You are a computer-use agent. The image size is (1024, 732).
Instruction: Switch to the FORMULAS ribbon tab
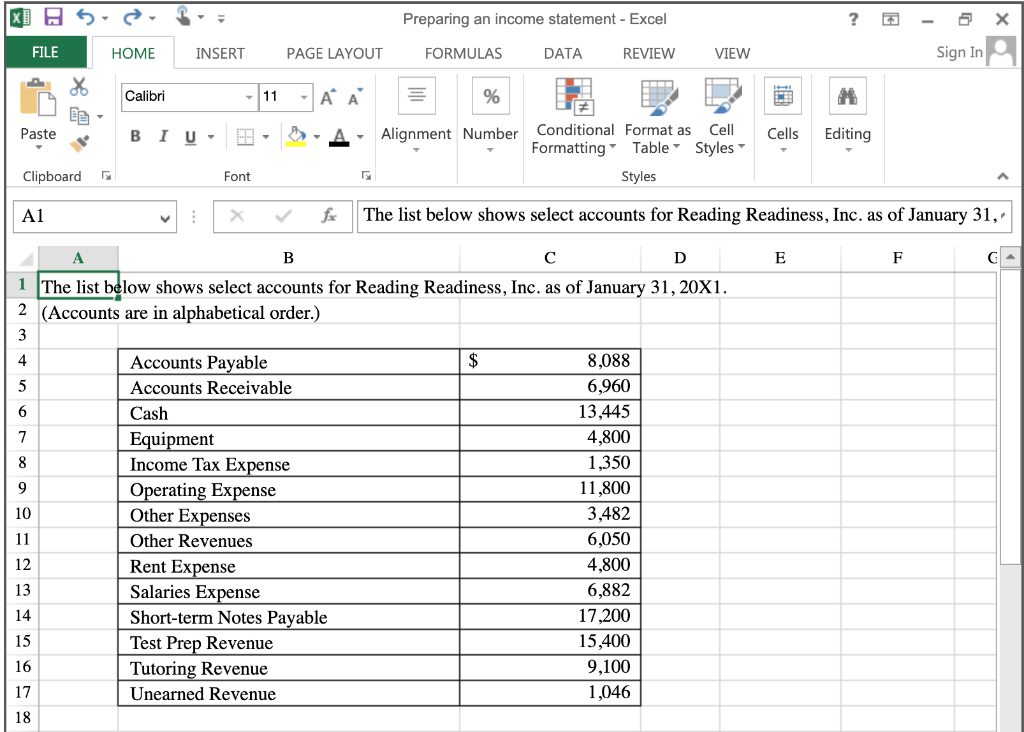[x=463, y=53]
